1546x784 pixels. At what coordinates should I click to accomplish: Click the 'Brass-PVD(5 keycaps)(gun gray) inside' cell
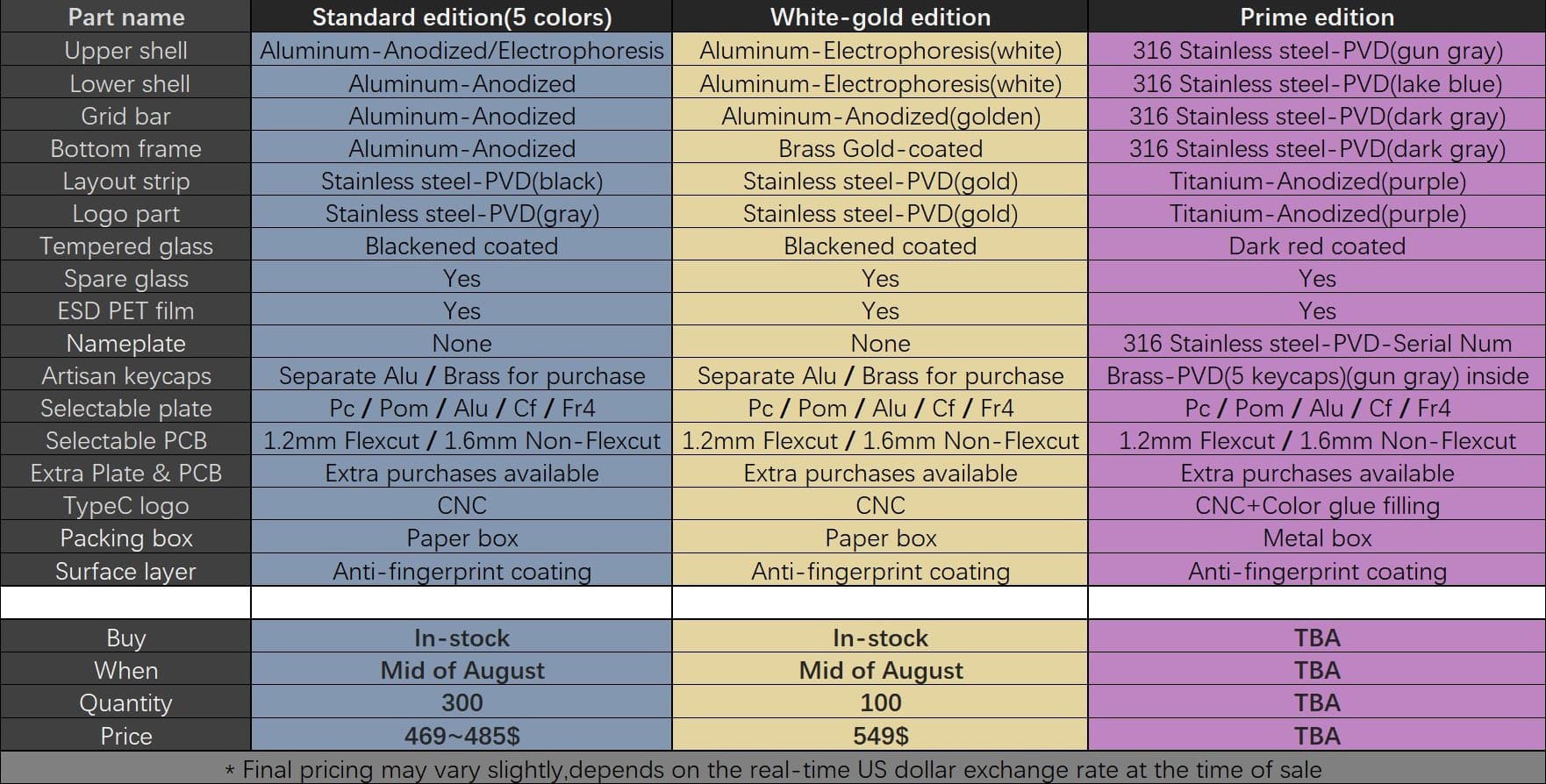[1316, 375]
